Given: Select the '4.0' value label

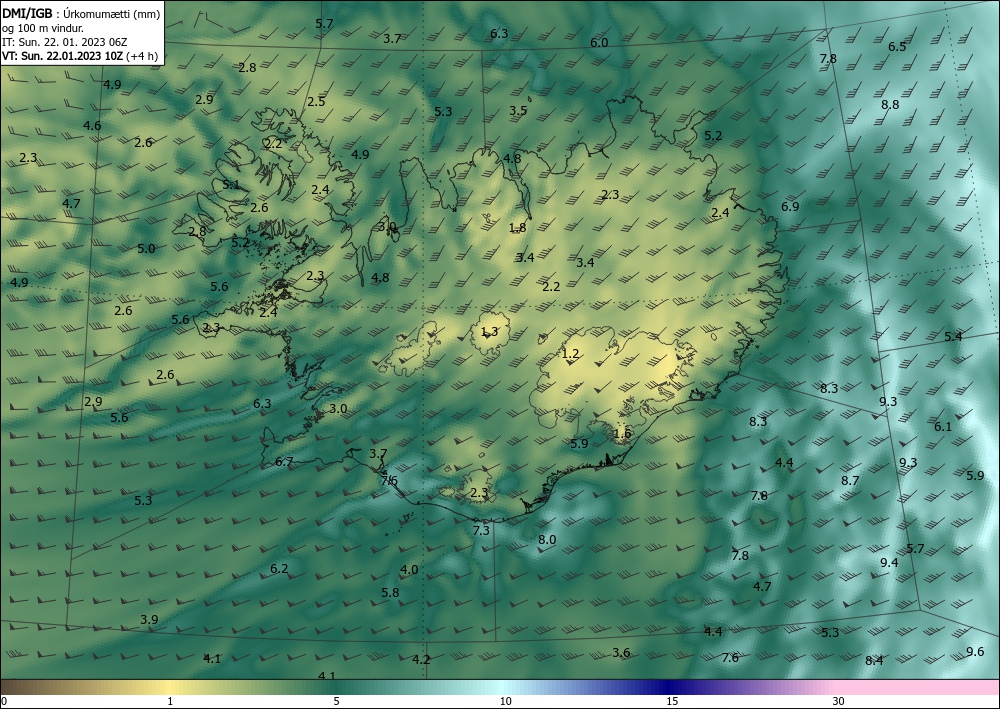Looking at the screenshot, I should tap(409, 569).
